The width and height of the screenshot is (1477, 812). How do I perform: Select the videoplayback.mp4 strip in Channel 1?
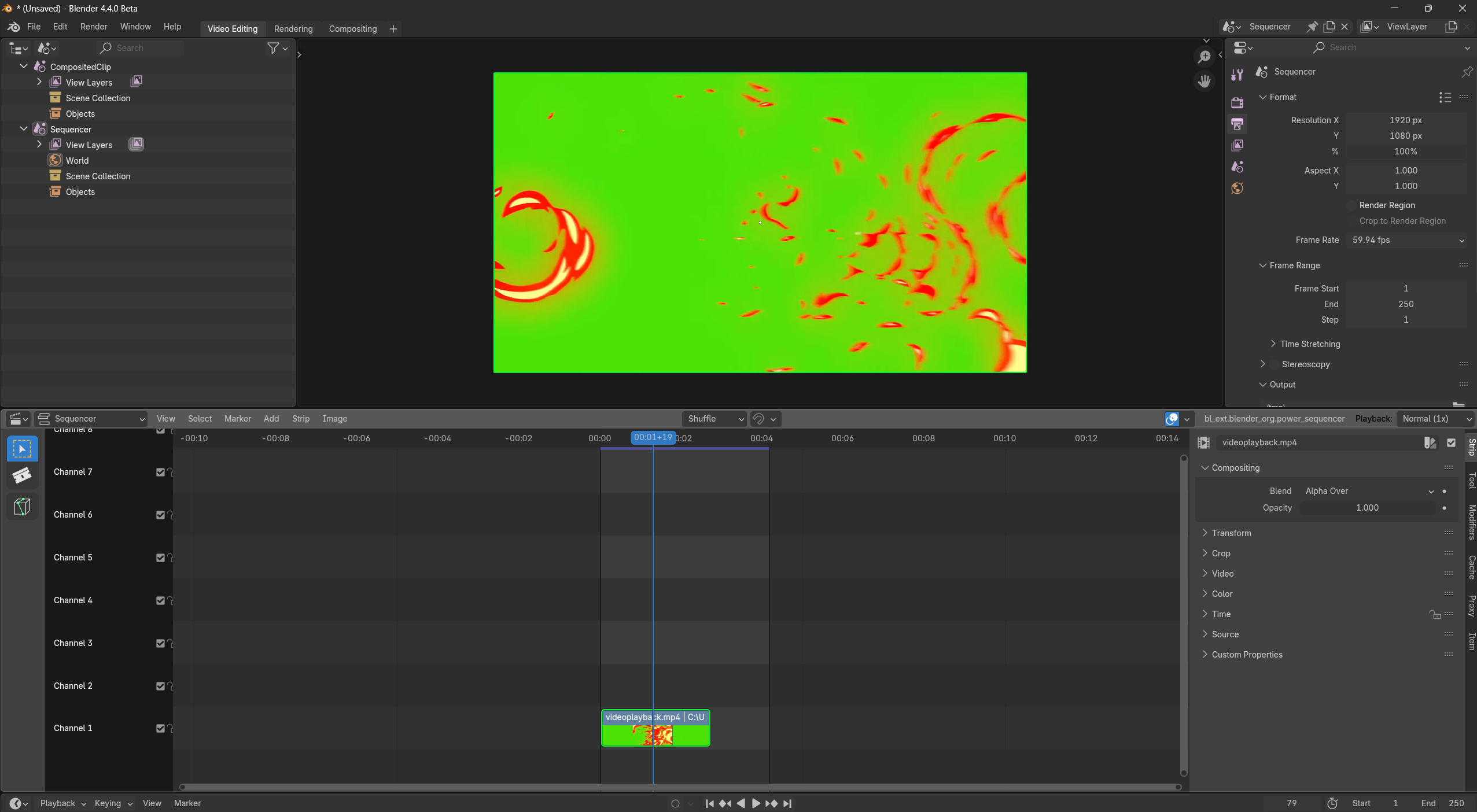pos(655,728)
